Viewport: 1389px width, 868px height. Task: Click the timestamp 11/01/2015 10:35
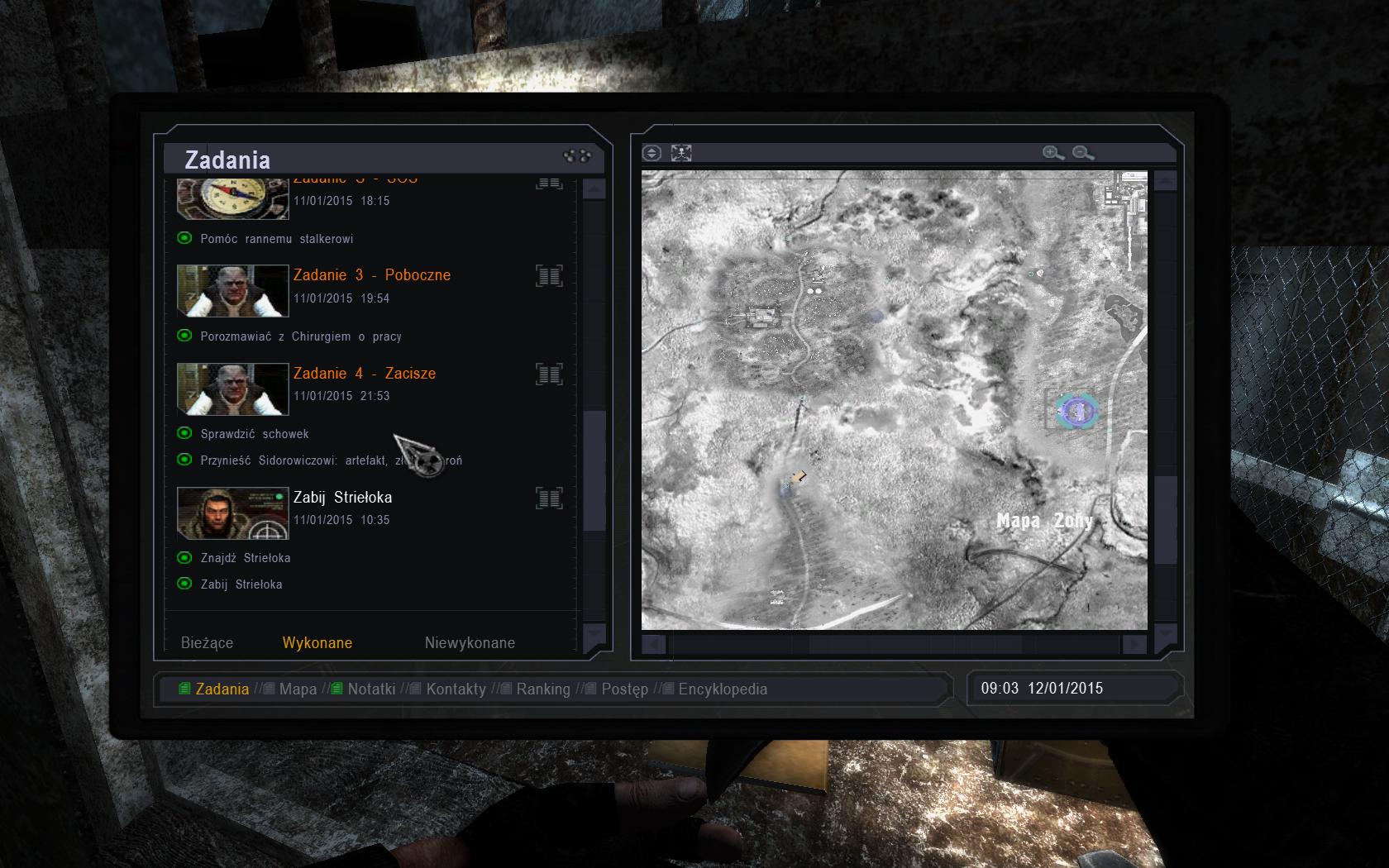click(341, 520)
